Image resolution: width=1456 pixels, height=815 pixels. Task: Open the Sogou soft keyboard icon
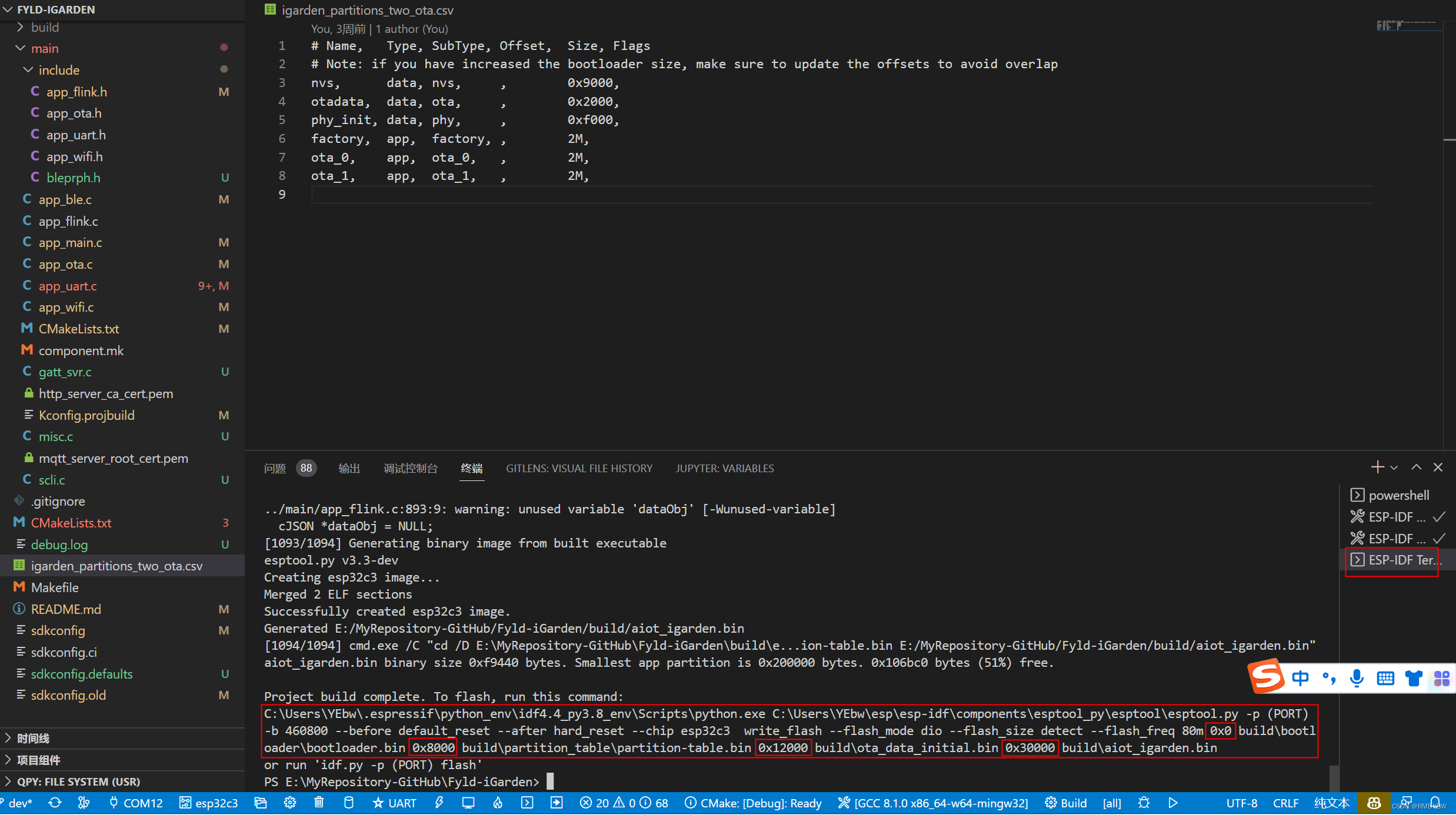pos(1385,678)
